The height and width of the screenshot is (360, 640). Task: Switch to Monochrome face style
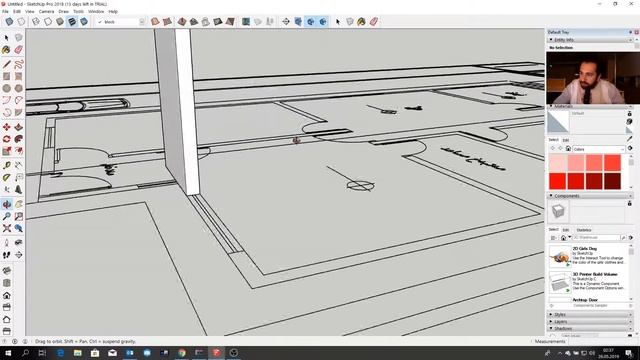point(84,22)
